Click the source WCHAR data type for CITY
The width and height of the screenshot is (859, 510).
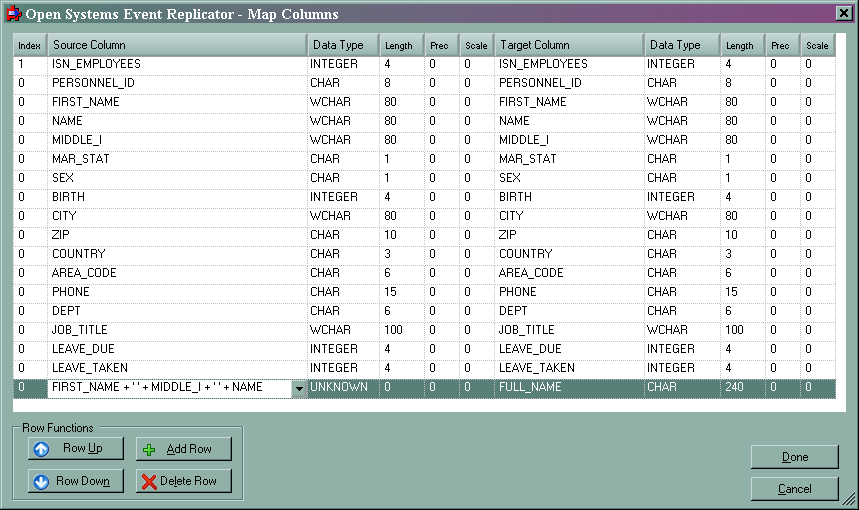pyautogui.click(x=343, y=216)
